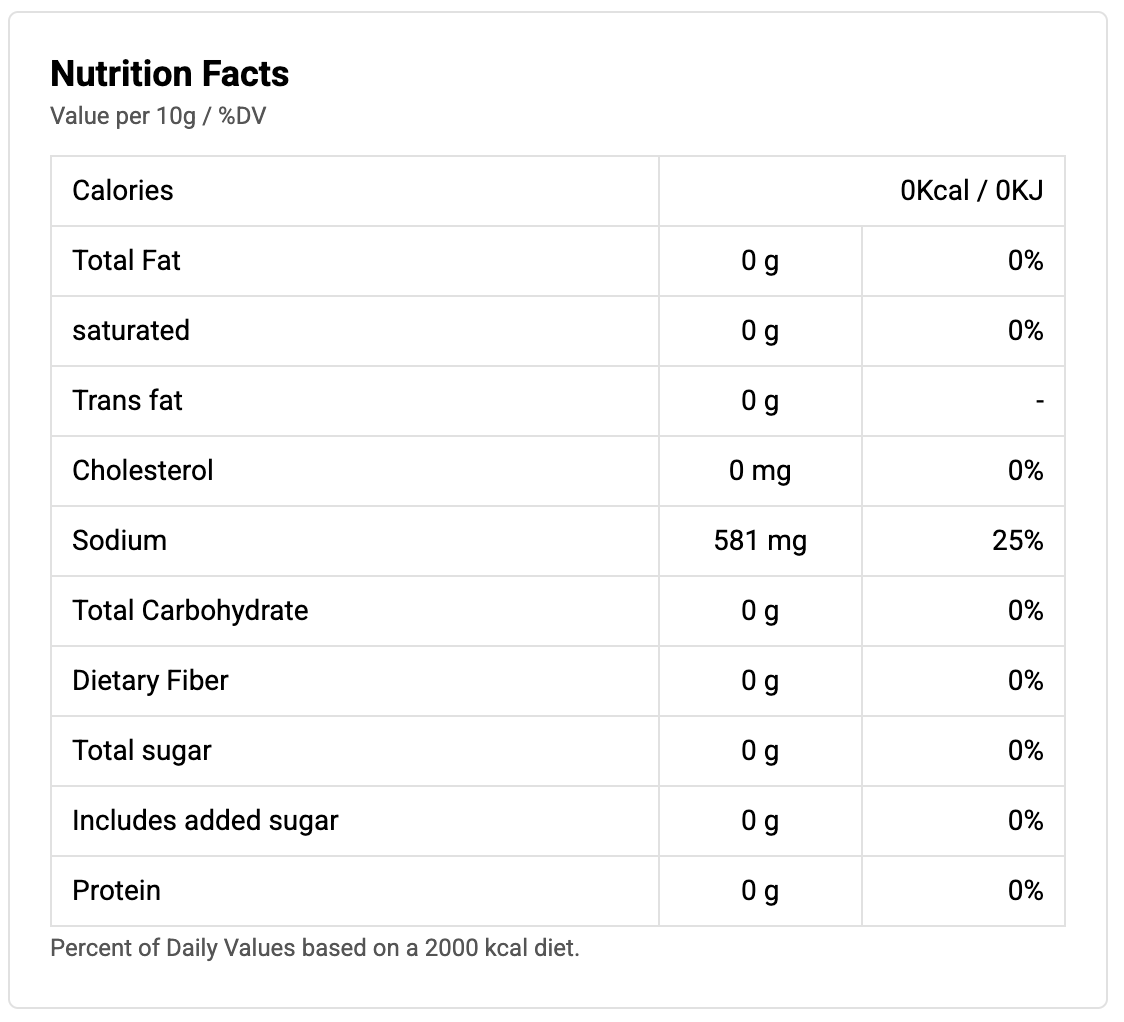The width and height of the screenshot is (1124, 1022).
Task: Select the Cholesterol label
Action: click(x=142, y=471)
